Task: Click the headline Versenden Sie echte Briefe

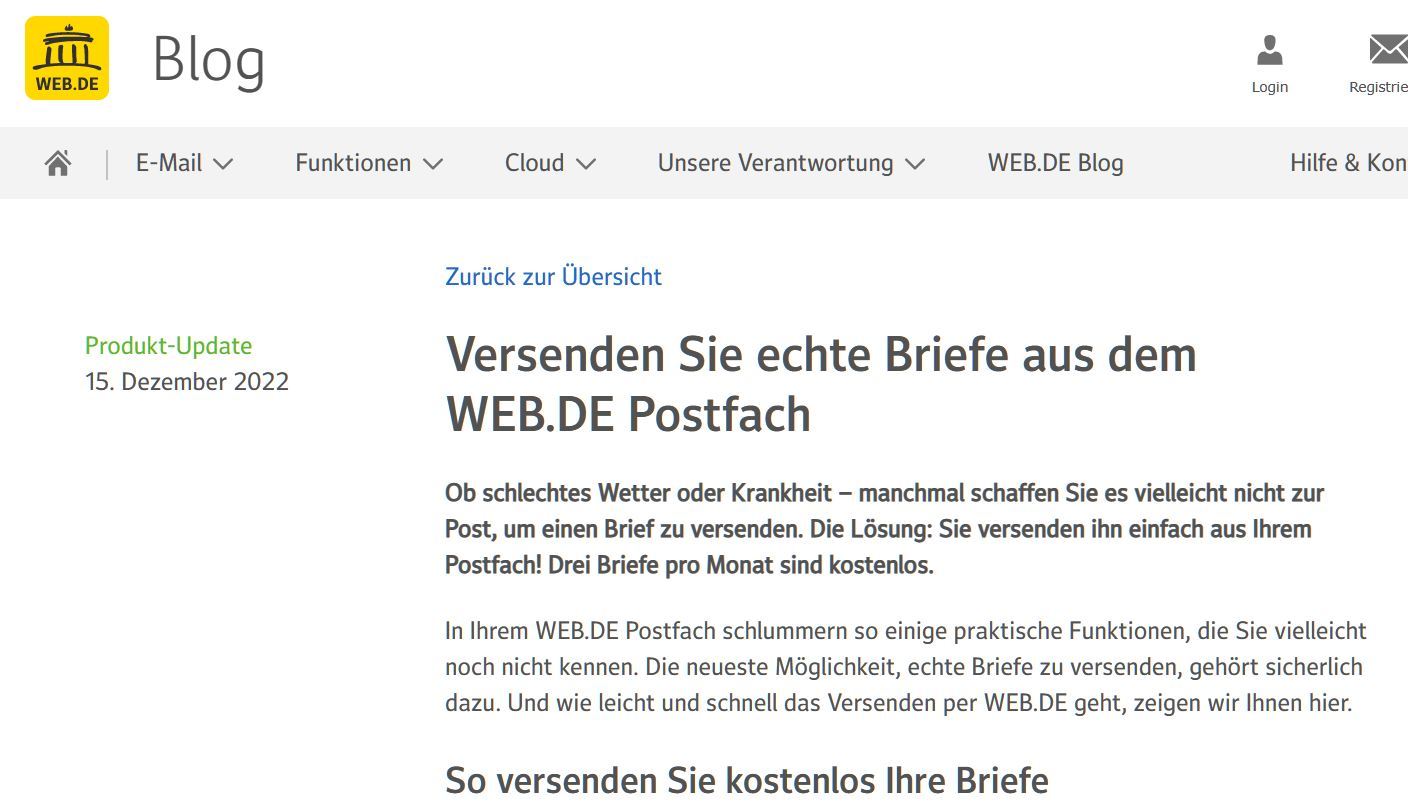Action: (x=821, y=384)
